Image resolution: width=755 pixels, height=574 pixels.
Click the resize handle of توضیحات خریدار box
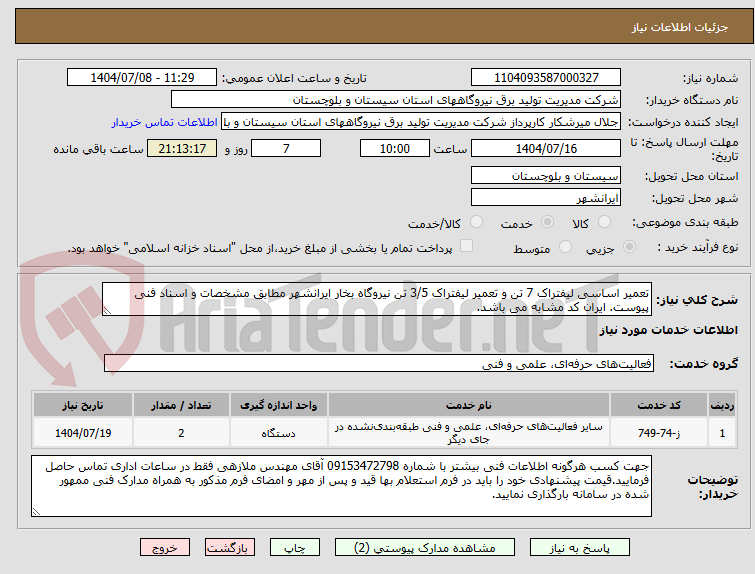[x=37, y=511]
